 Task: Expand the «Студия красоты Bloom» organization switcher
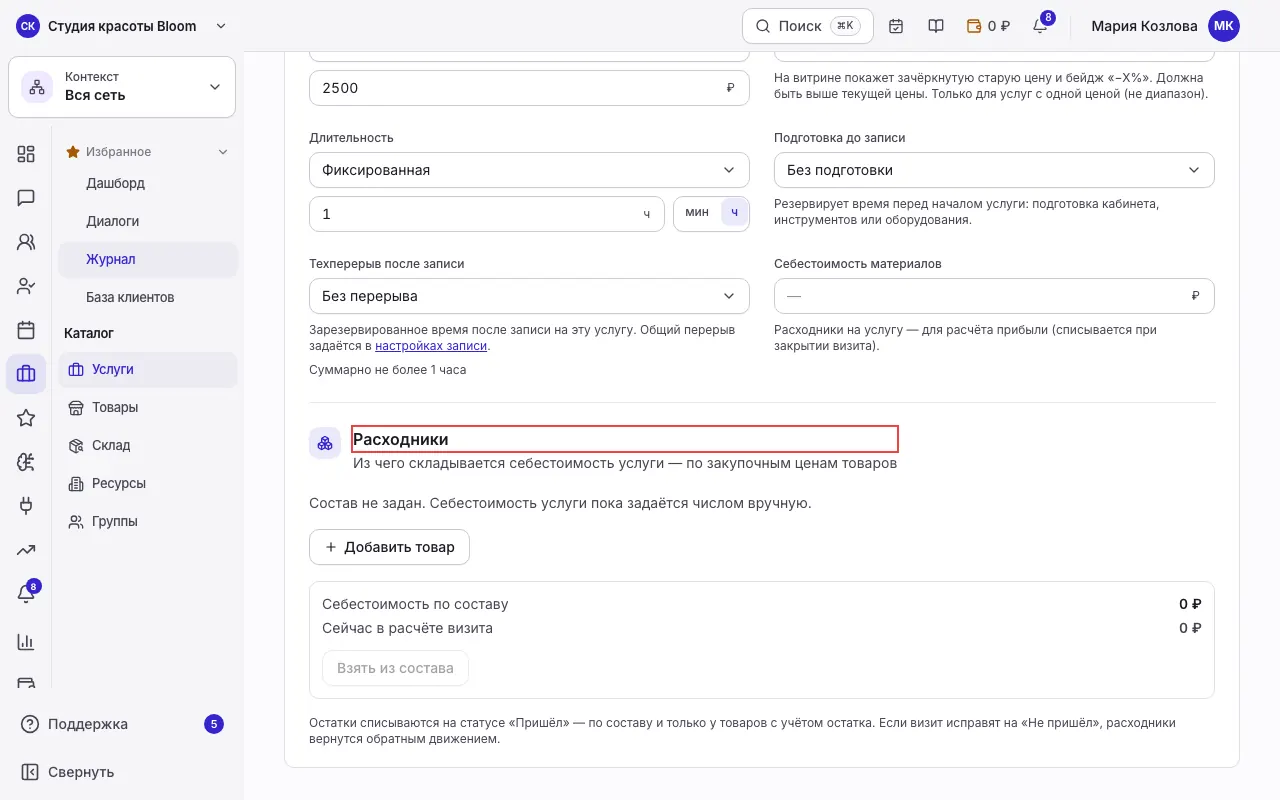(x=122, y=26)
